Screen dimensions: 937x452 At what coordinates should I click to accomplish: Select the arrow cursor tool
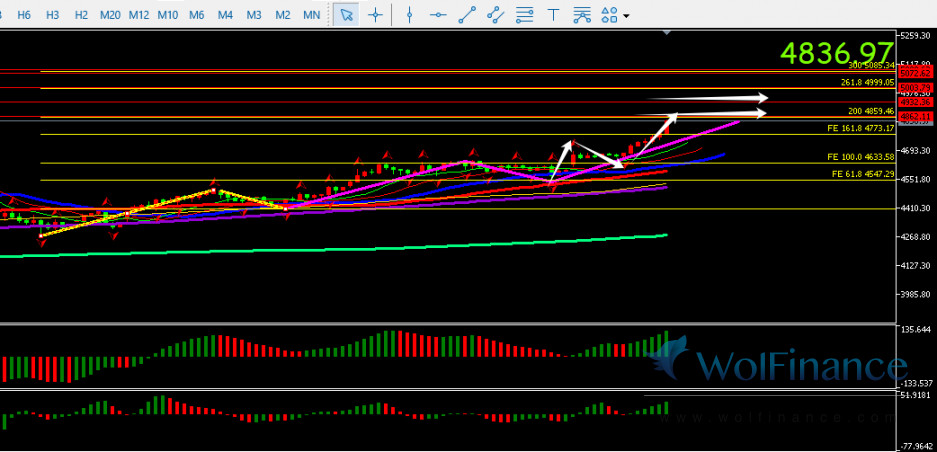[x=346, y=15]
